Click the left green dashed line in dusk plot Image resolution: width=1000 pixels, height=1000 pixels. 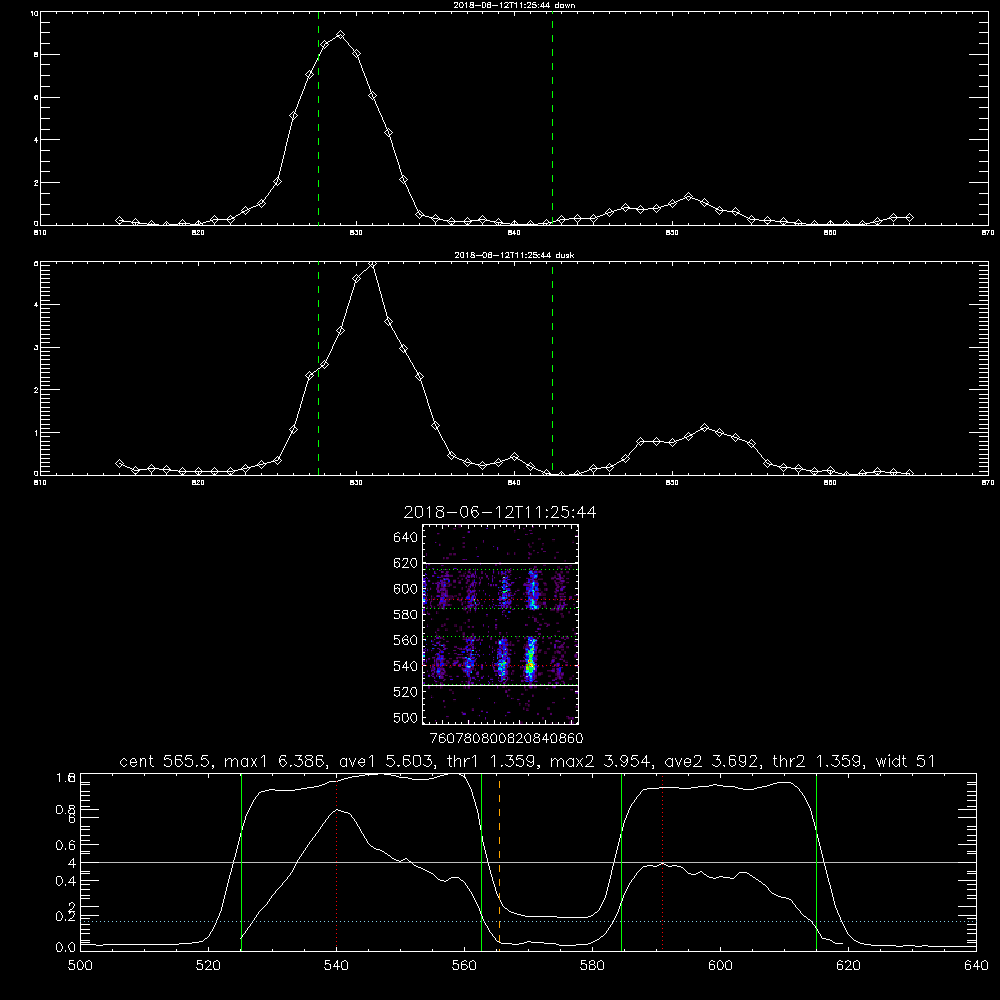(318, 368)
